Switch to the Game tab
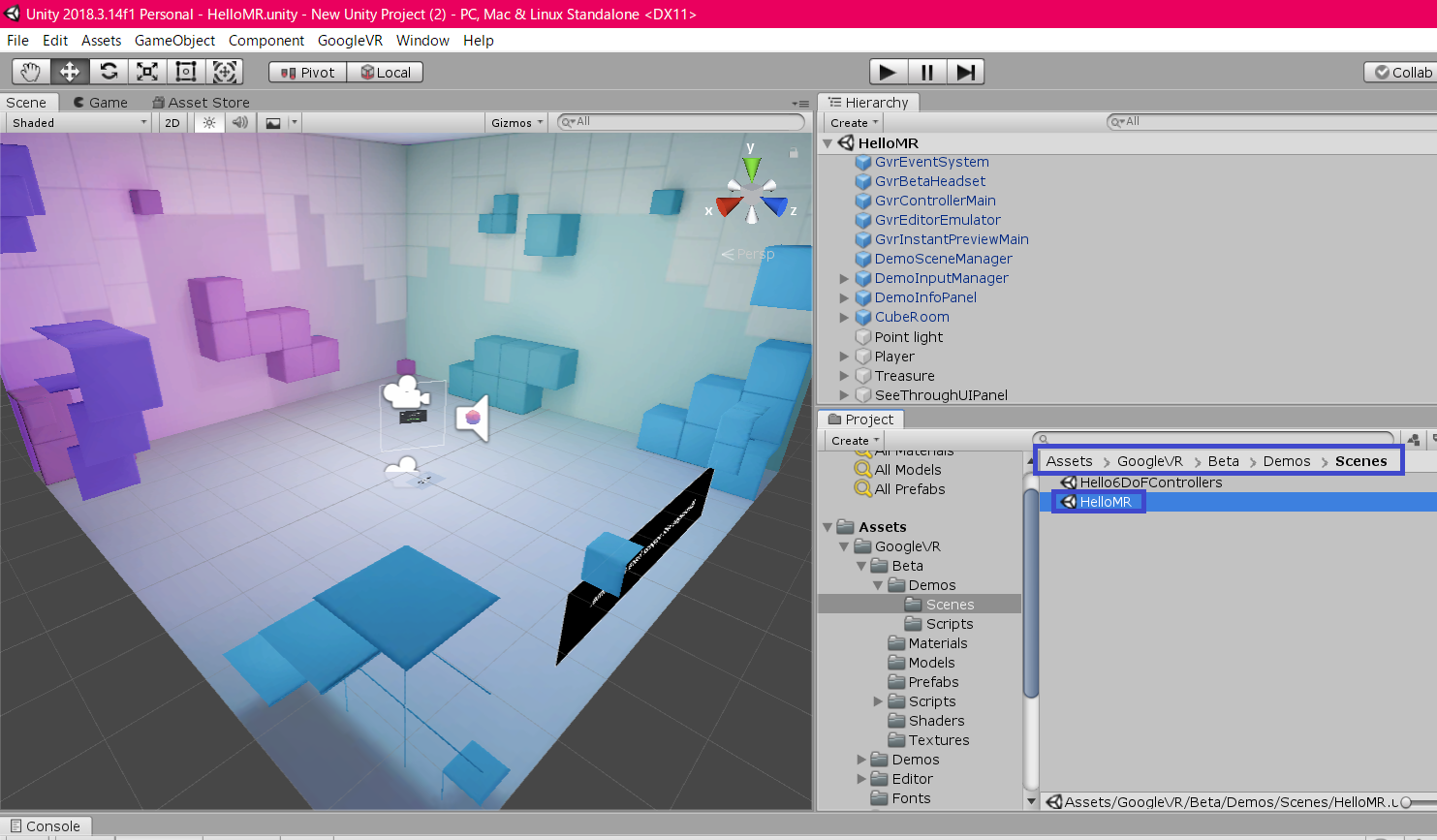Image resolution: width=1437 pixels, height=840 pixels. point(101,103)
